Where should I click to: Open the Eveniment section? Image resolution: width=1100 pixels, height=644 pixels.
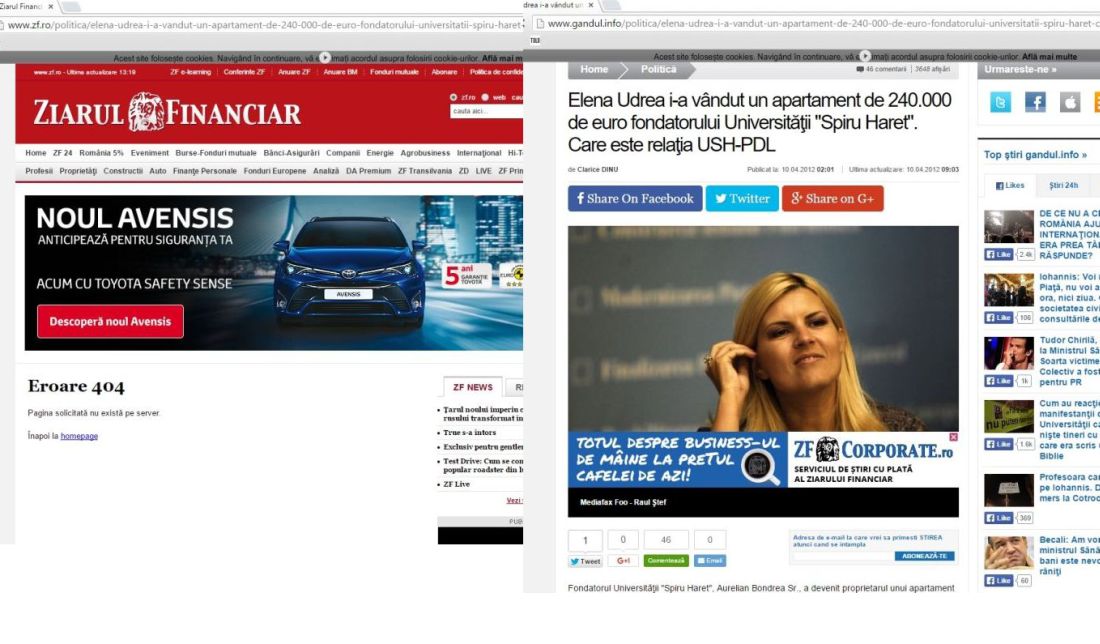pos(149,153)
